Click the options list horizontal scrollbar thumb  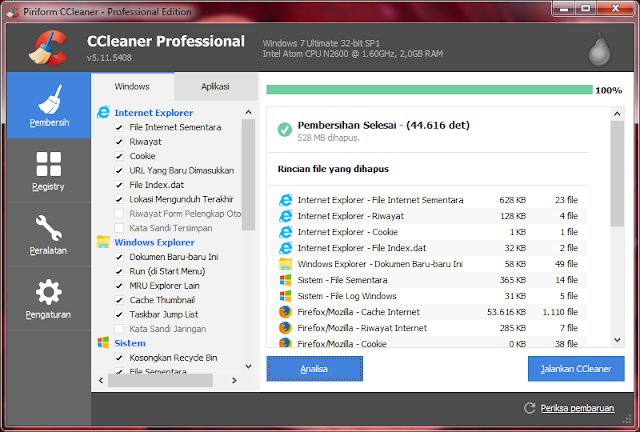[160, 380]
